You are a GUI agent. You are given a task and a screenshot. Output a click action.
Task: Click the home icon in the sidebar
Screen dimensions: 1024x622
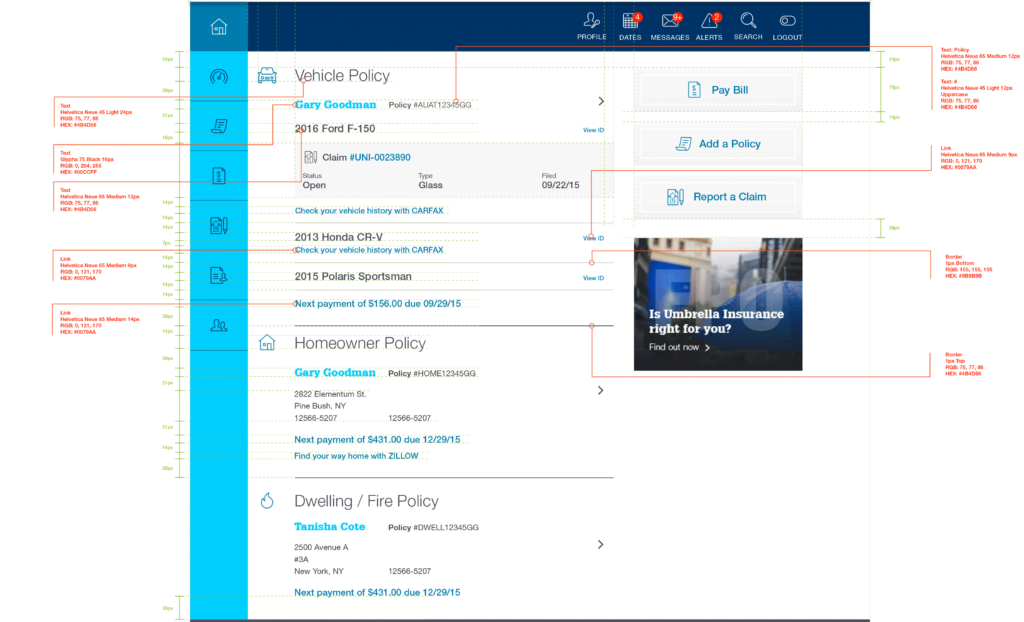click(x=219, y=27)
